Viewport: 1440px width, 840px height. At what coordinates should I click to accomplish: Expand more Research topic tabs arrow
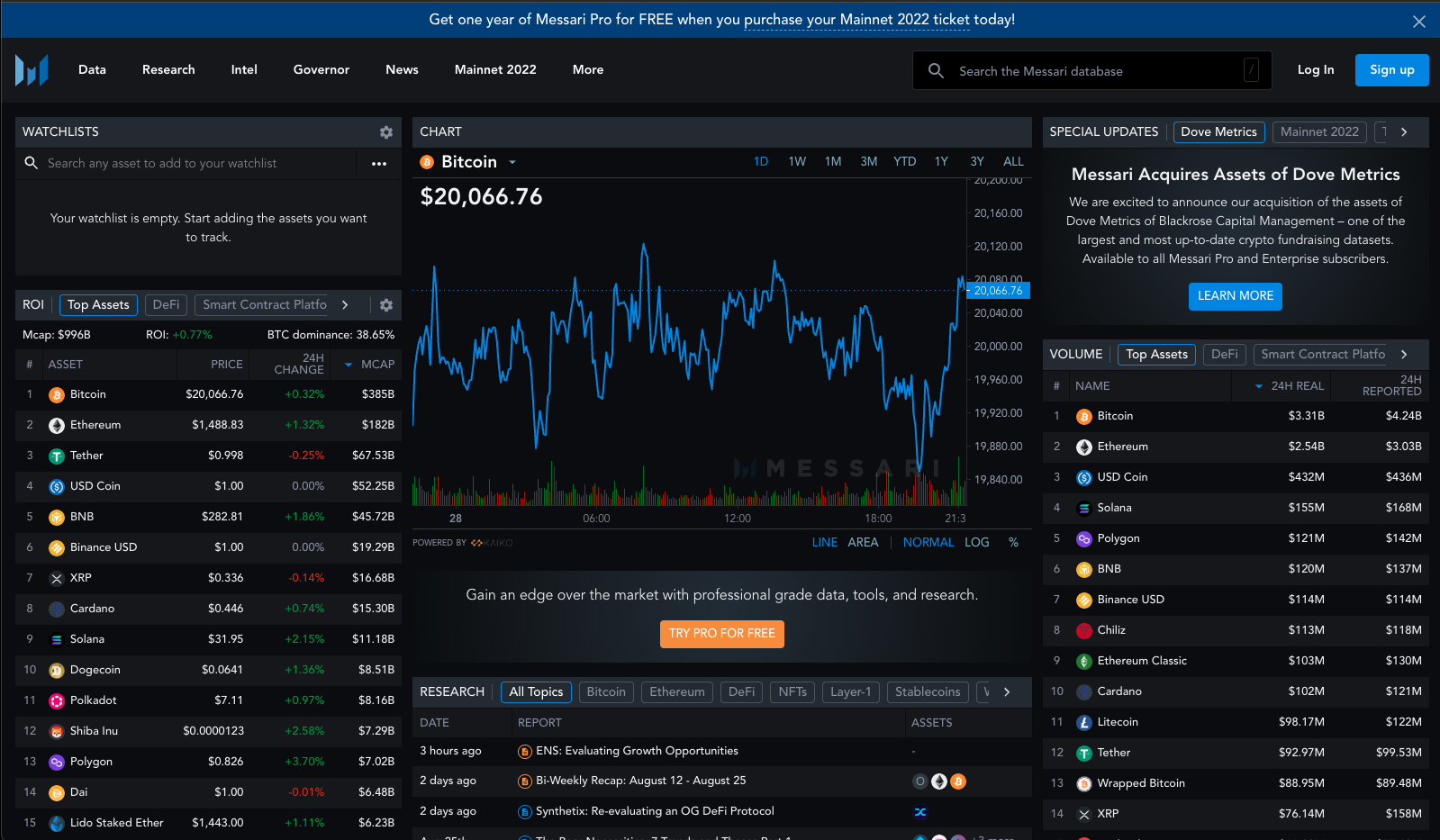(x=1007, y=692)
